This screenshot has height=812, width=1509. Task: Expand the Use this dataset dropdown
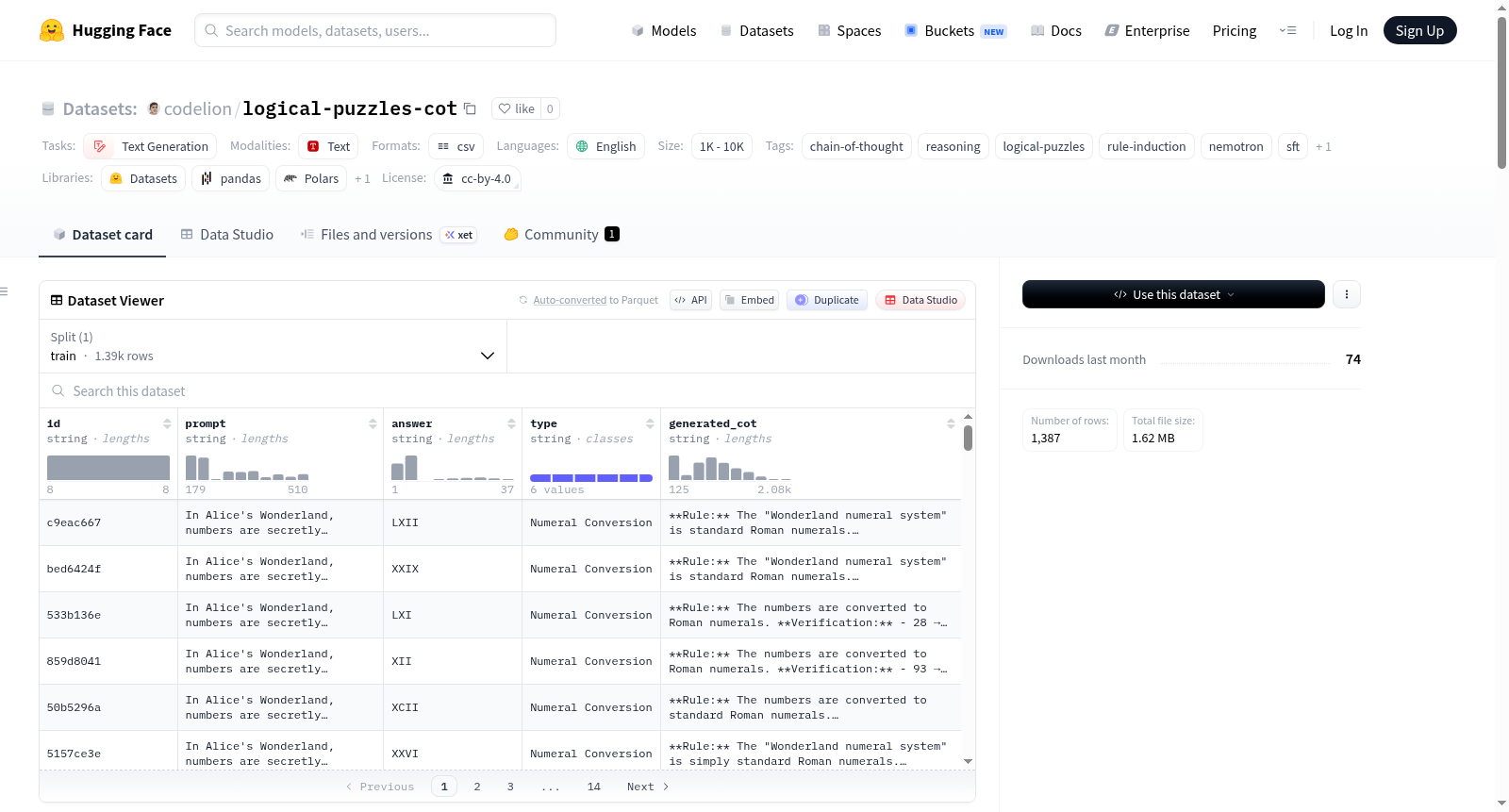(x=1173, y=294)
